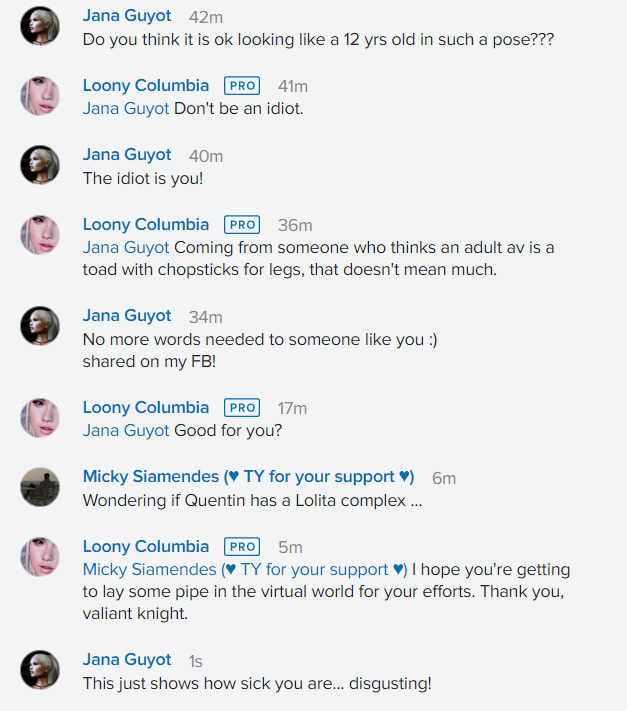Click the 6m timestamp on Micky's comment
Viewport: 627px width, 711px height.
pyautogui.click(x=443, y=478)
